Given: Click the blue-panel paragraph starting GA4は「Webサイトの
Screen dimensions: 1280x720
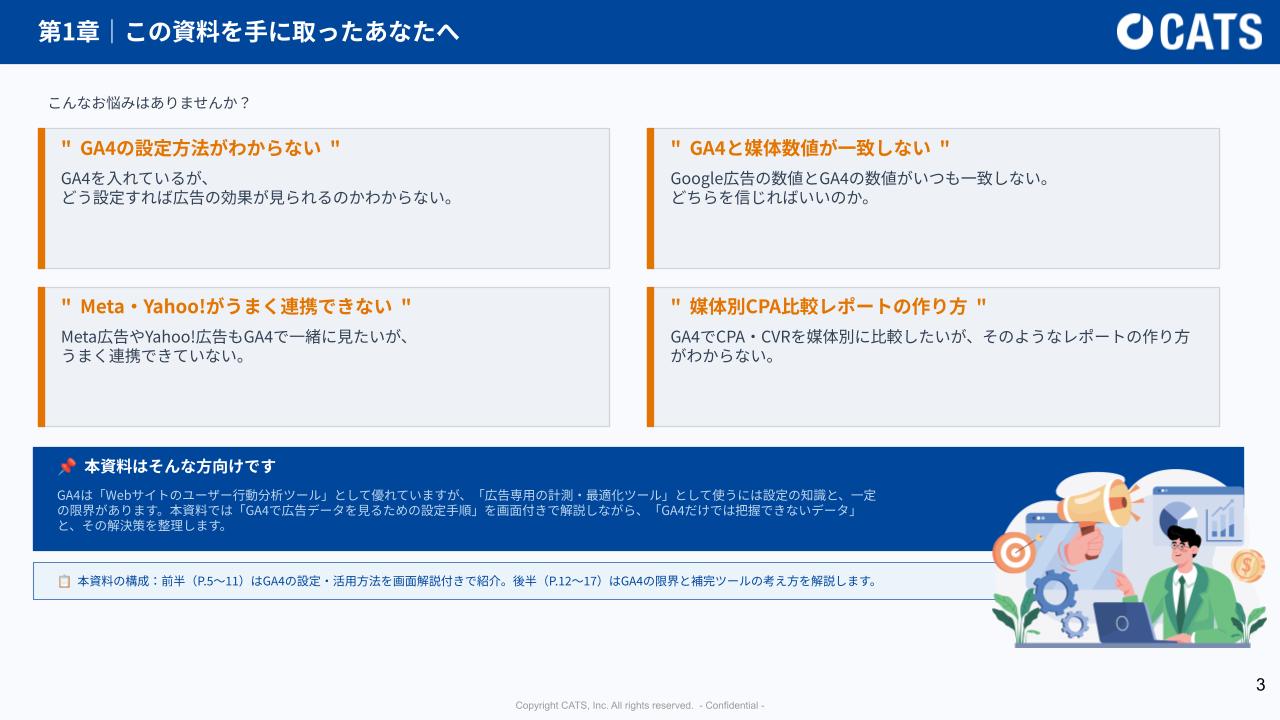Looking at the screenshot, I should coord(467,510).
